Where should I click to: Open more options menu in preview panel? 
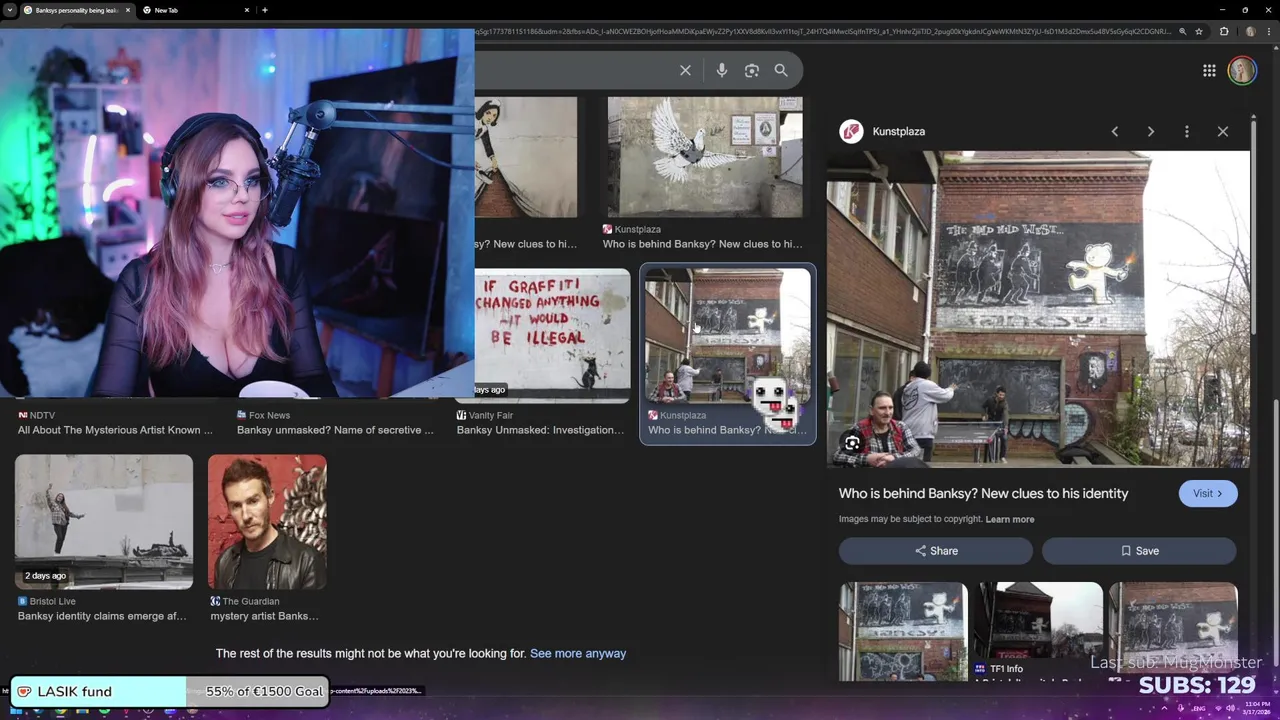[x=1187, y=131]
